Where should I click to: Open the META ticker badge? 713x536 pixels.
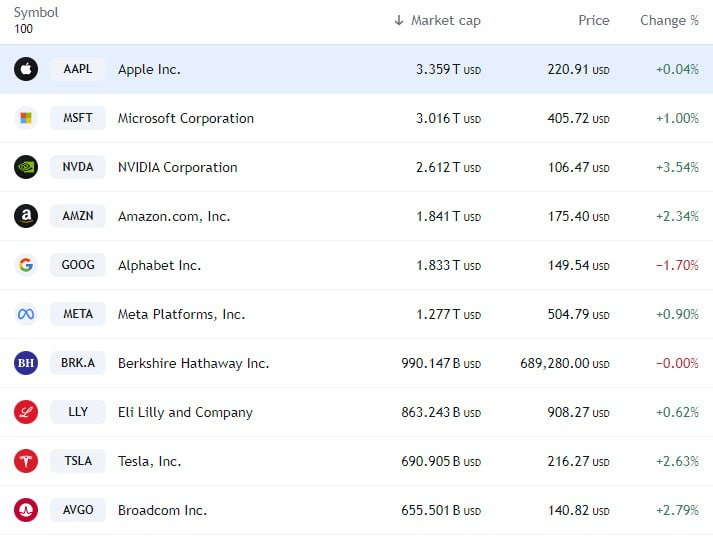[x=78, y=314]
